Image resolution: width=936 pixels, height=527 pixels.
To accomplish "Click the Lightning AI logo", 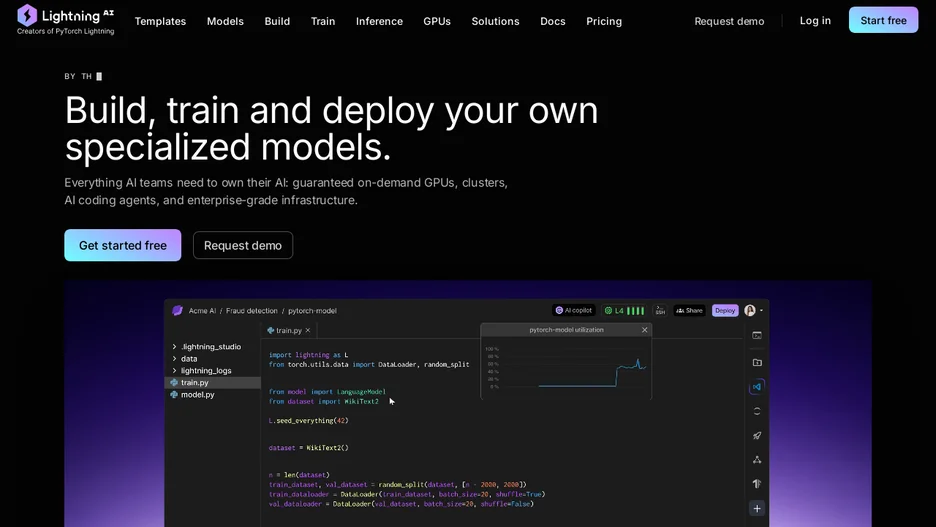I will tap(65, 16).
